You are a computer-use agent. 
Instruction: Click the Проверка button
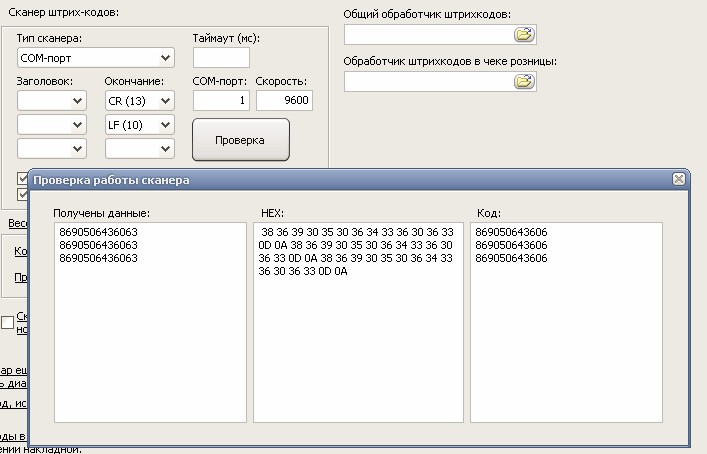[x=241, y=140]
